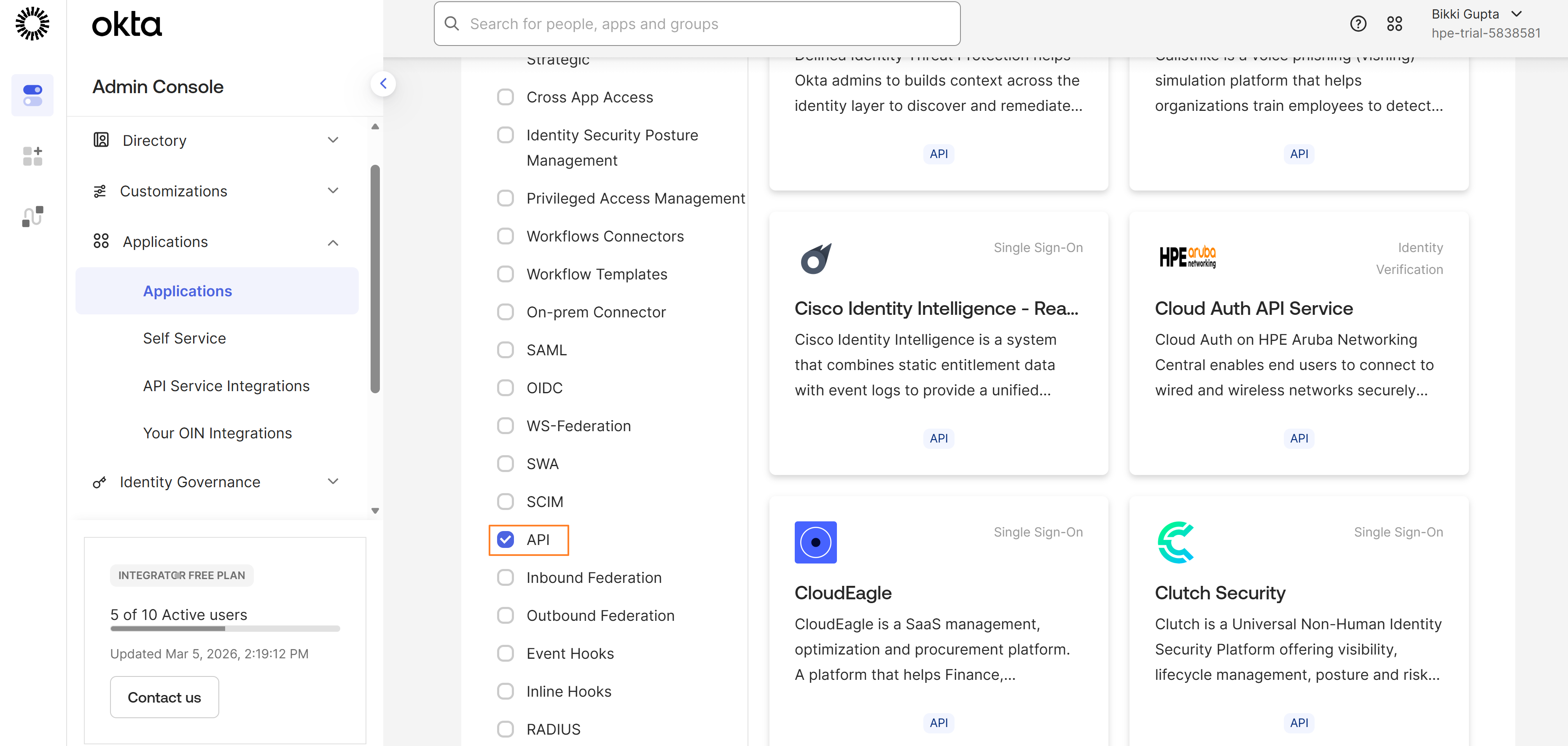Viewport: 1568px width, 746px height.
Task: Check the Inbound Federation filter
Action: pyautogui.click(x=505, y=577)
